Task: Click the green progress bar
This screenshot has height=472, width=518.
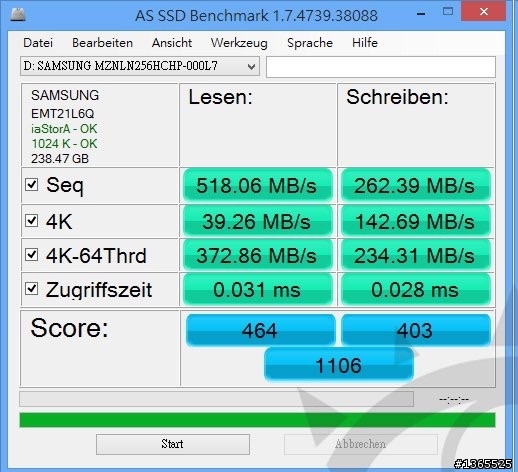Action: click(257, 420)
